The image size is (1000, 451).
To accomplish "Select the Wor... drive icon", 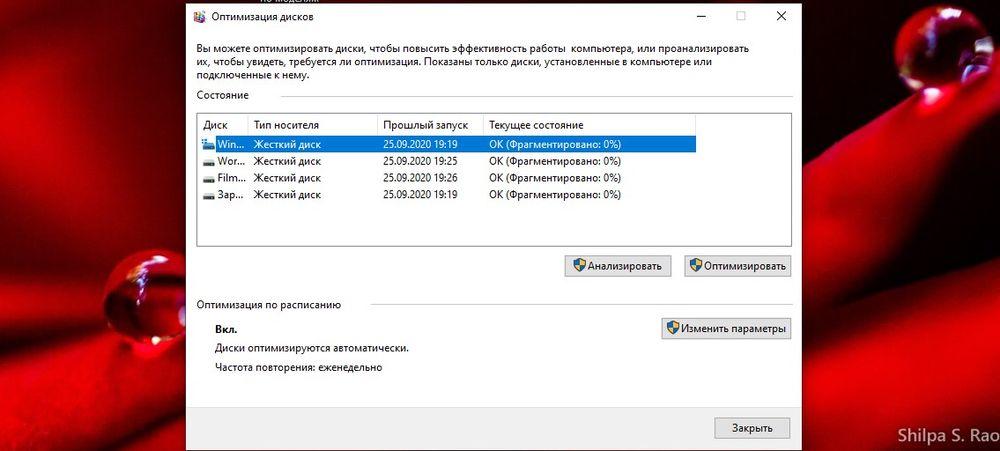I will 209,162.
